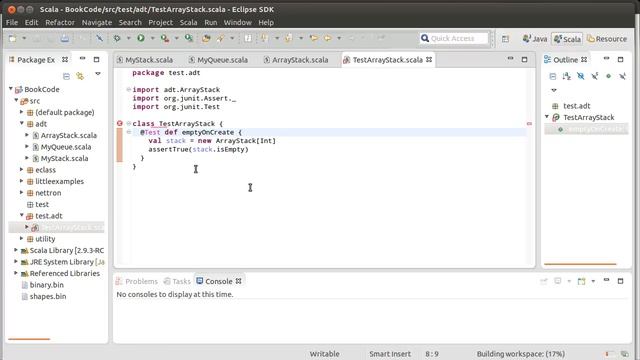Open the Package Explorer view menu triangle
This screenshot has height=360, width=640.
98,74
